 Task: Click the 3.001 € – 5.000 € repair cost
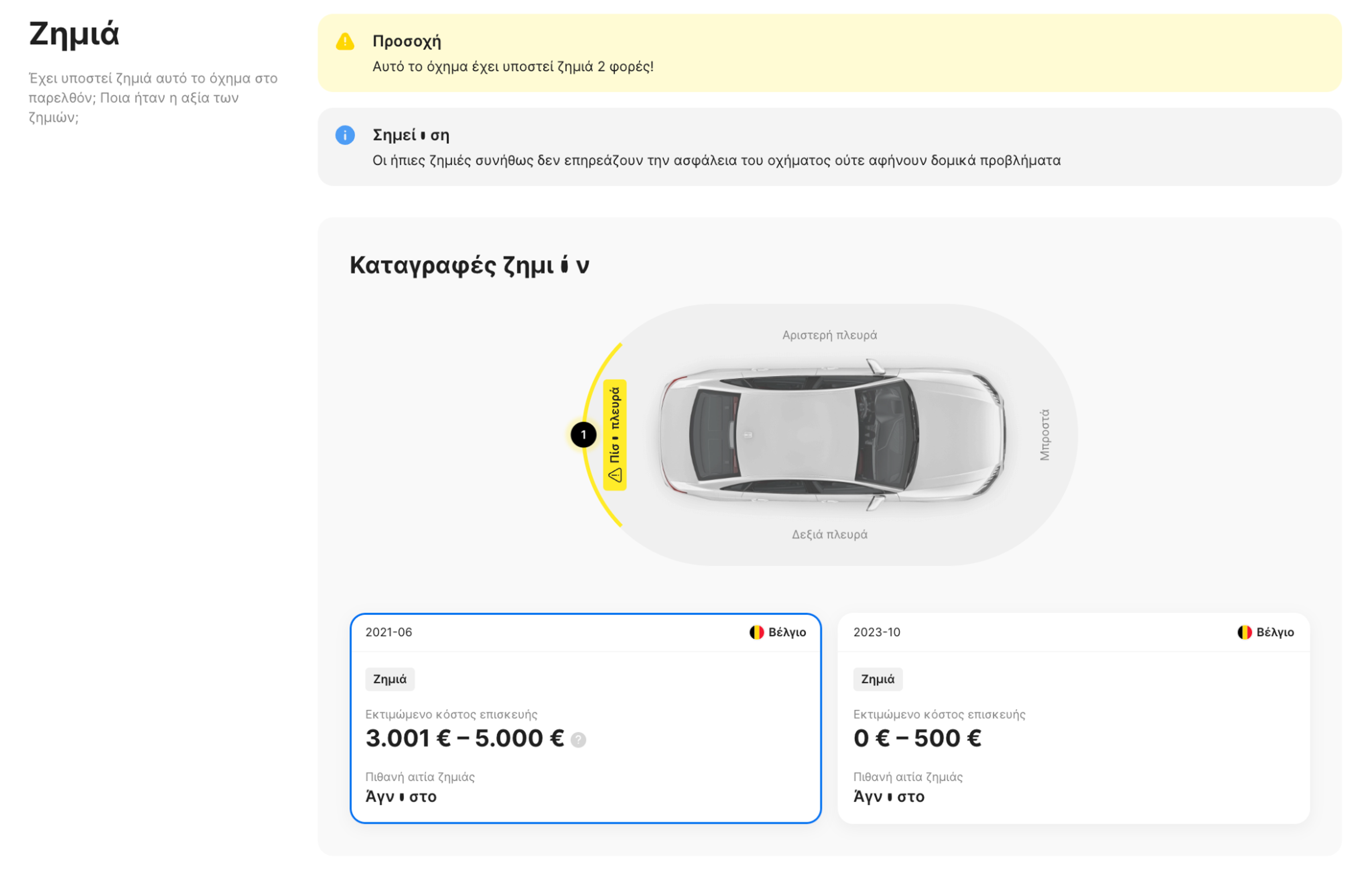464,738
